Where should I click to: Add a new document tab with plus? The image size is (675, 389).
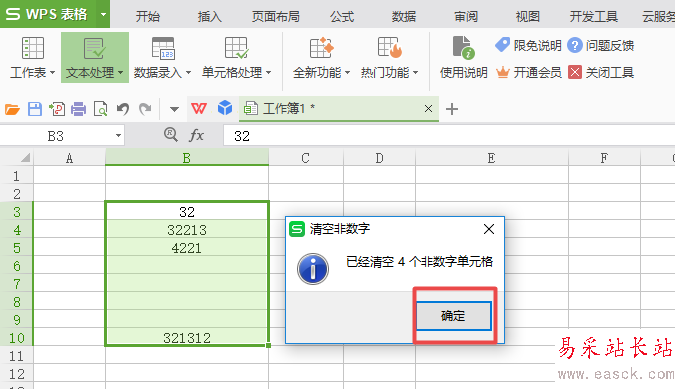(x=452, y=109)
